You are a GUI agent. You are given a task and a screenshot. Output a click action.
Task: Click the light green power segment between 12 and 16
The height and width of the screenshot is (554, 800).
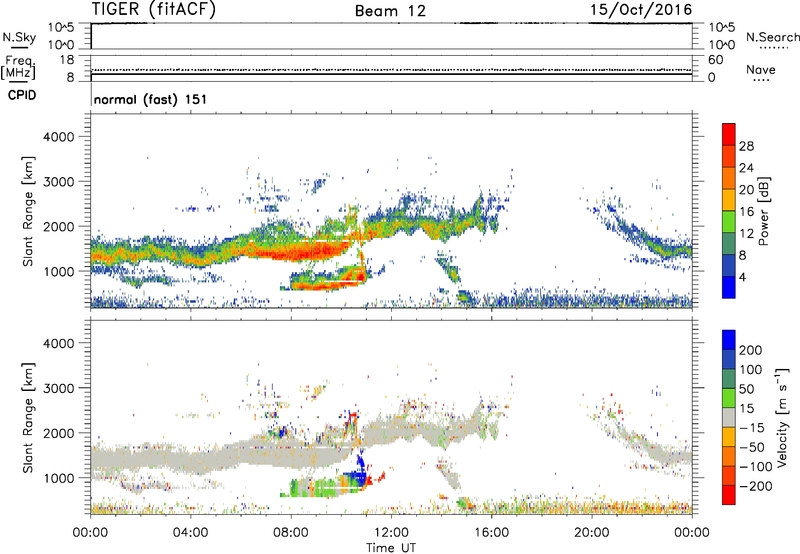tap(729, 222)
